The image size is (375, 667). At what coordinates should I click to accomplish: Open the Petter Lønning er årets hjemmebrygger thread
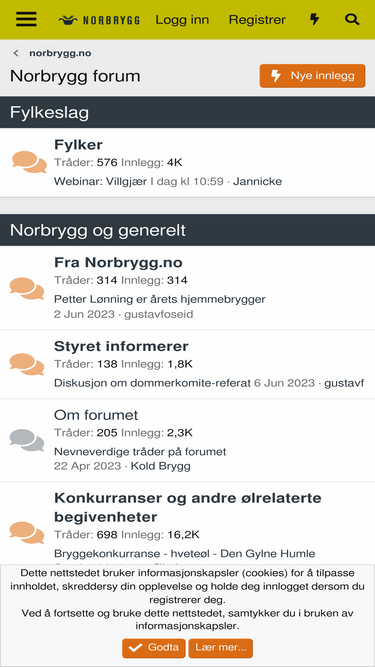click(159, 299)
